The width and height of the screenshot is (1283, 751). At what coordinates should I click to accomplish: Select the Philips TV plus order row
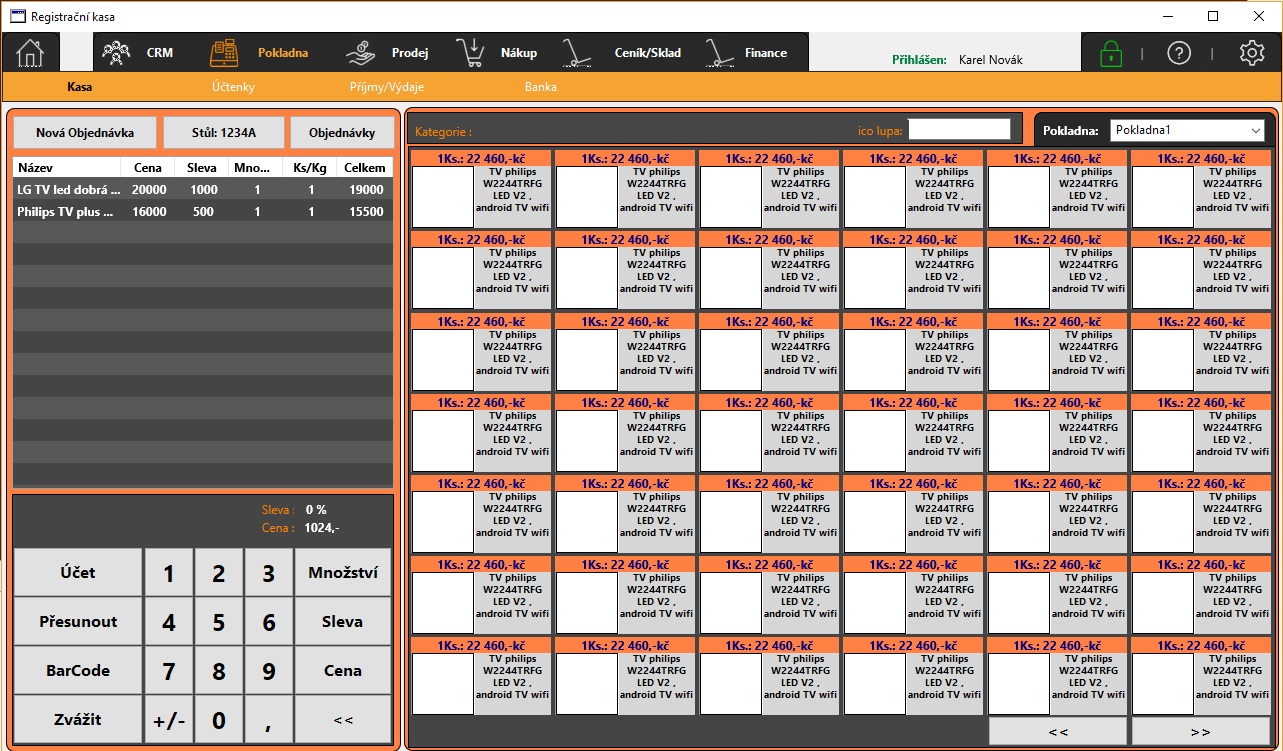pyautogui.click(x=202, y=211)
